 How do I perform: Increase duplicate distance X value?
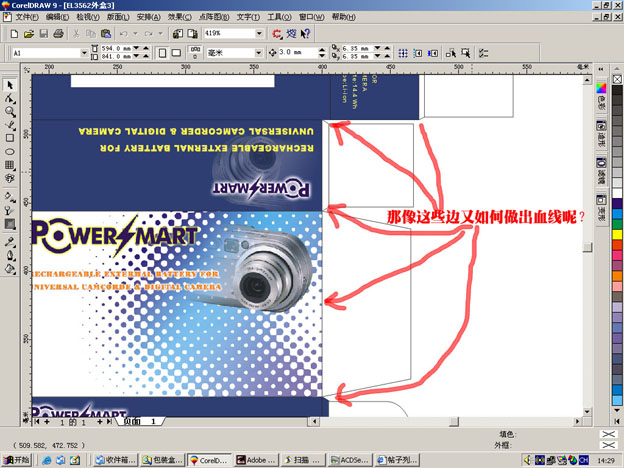[387, 48]
